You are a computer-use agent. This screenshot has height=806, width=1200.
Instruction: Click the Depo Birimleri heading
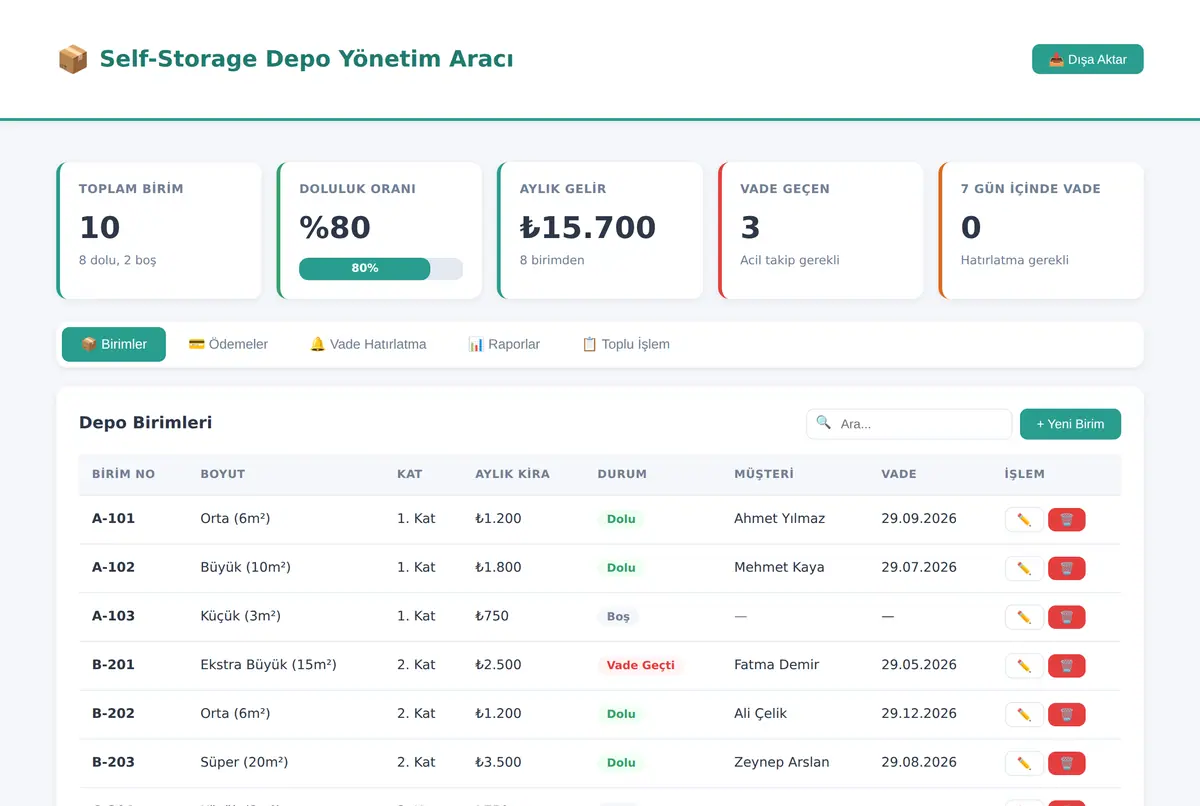[x=146, y=422]
